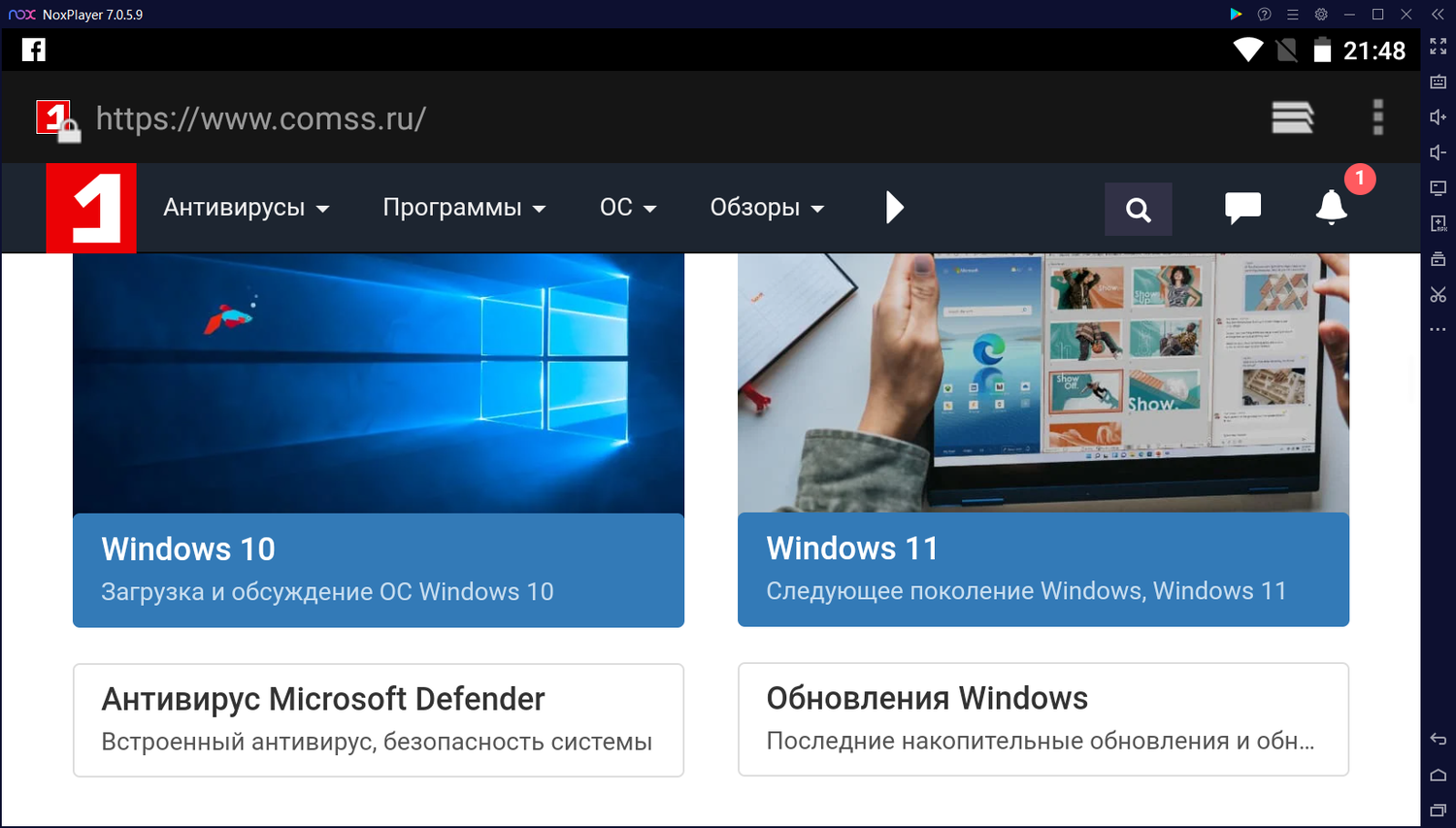Click 'Следующее поколение Windows, Windows 11' text

tap(1026, 591)
